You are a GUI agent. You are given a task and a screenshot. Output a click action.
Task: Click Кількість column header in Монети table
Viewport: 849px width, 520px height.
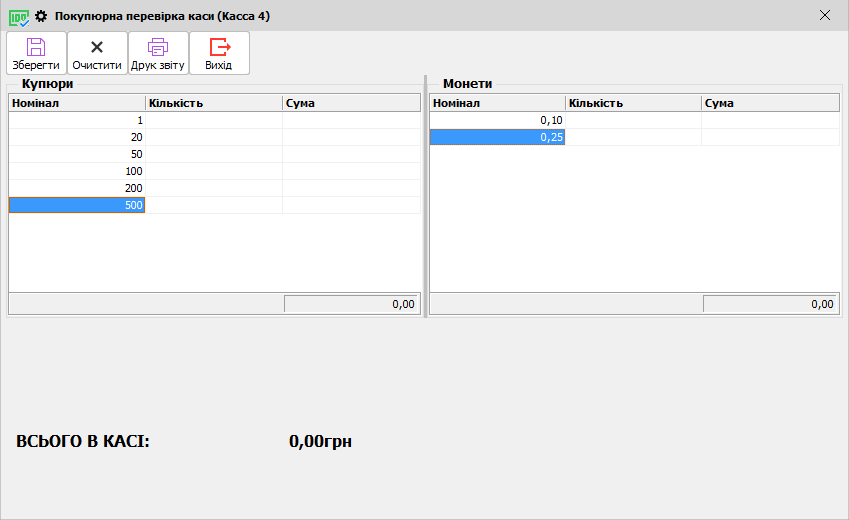[x=633, y=103]
